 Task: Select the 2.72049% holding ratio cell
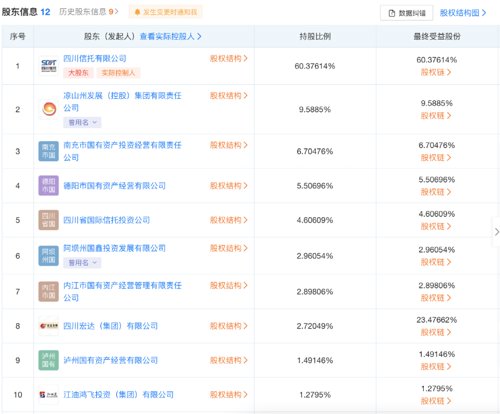point(315,326)
